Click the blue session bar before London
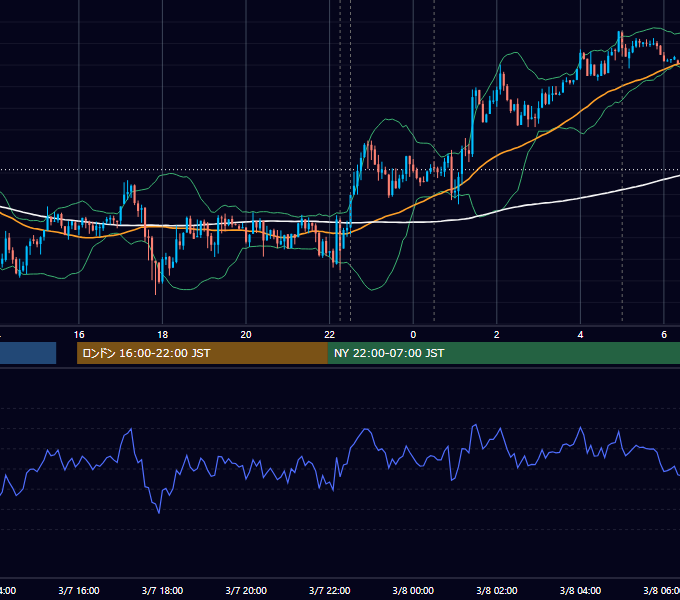The width and height of the screenshot is (680, 600). 28,353
